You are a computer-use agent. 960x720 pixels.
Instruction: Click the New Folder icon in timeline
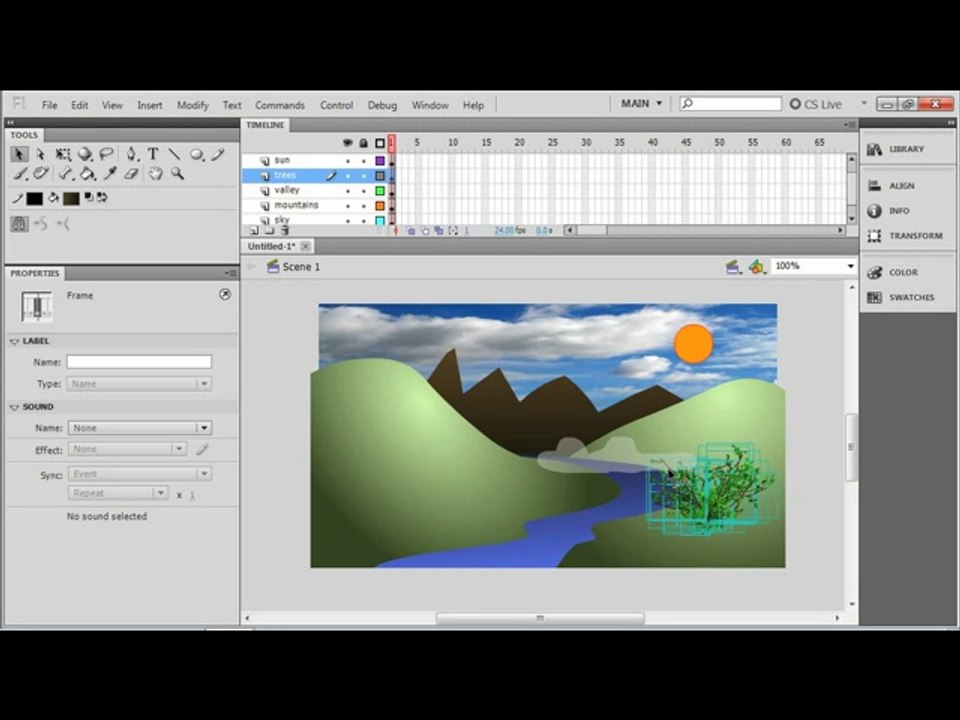pyautogui.click(x=269, y=231)
